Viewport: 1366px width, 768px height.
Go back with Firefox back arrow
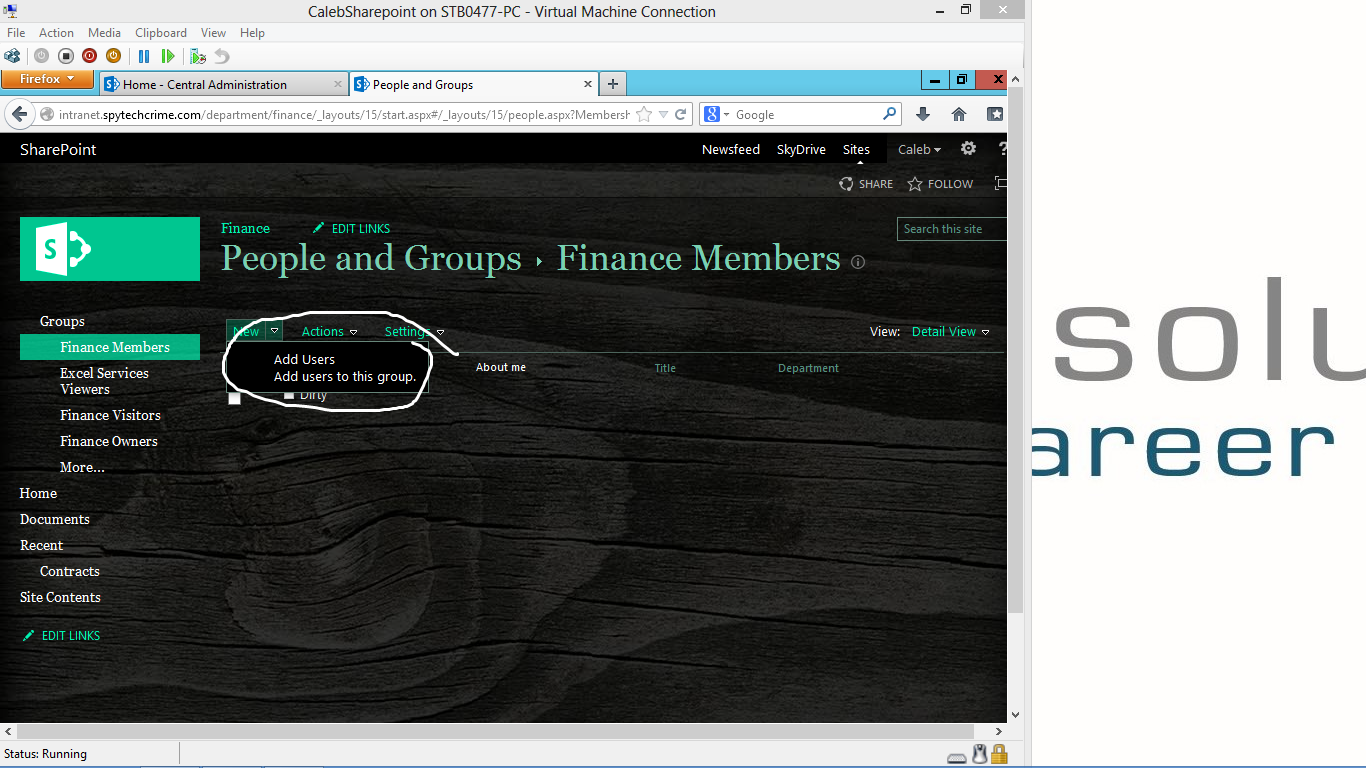19,114
